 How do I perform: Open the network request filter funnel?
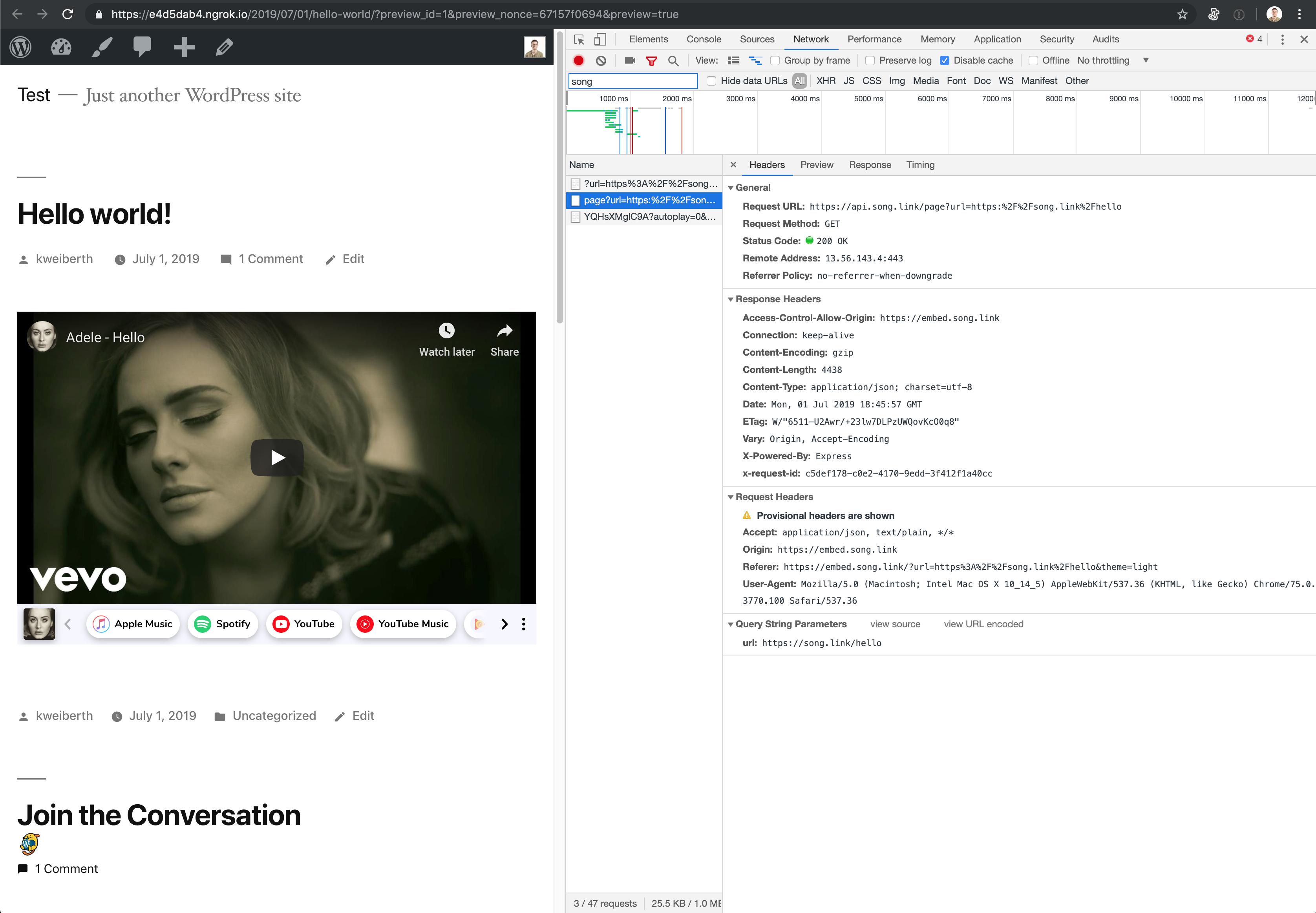(x=652, y=60)
